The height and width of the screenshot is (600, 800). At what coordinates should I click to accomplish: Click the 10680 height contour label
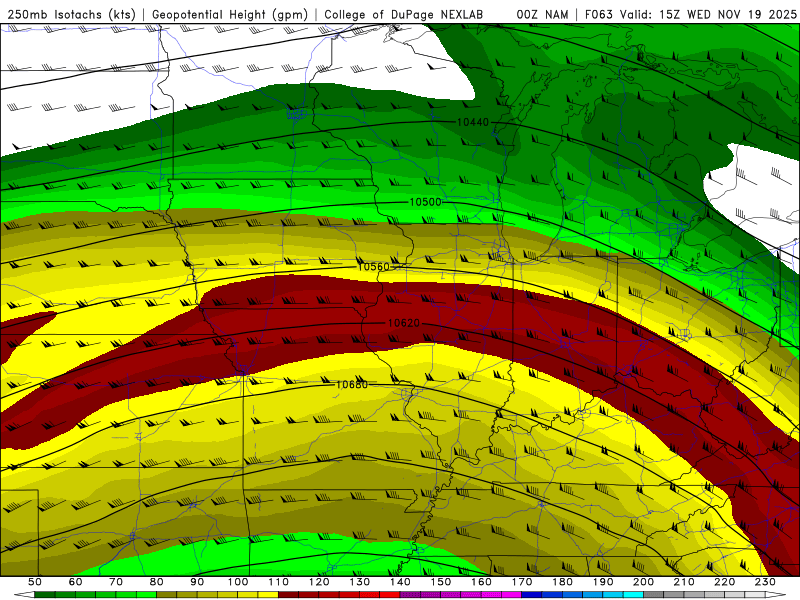click(352, 384)
